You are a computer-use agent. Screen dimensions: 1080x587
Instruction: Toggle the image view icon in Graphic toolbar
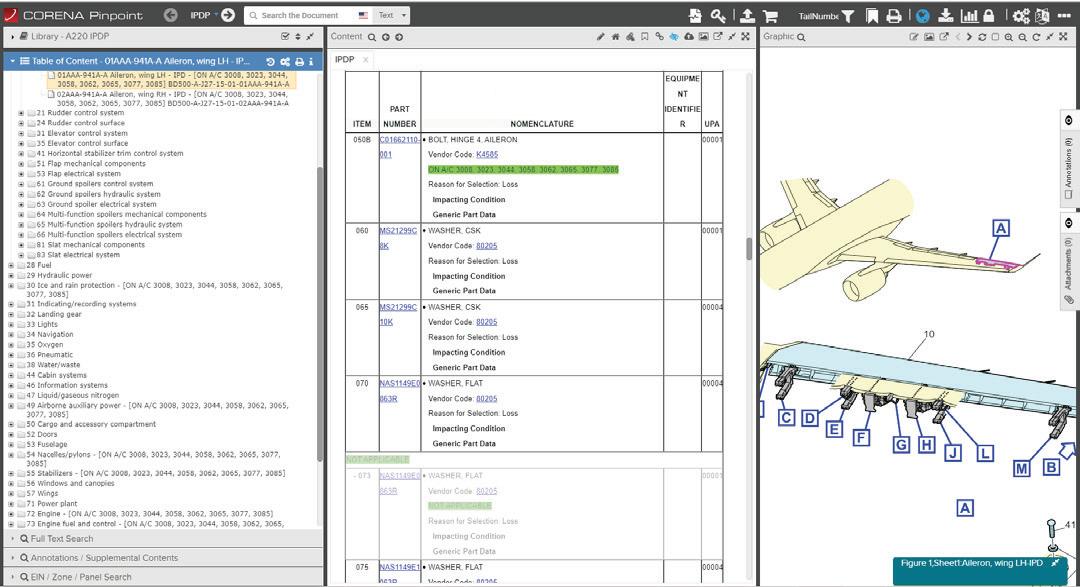point(928,37)
